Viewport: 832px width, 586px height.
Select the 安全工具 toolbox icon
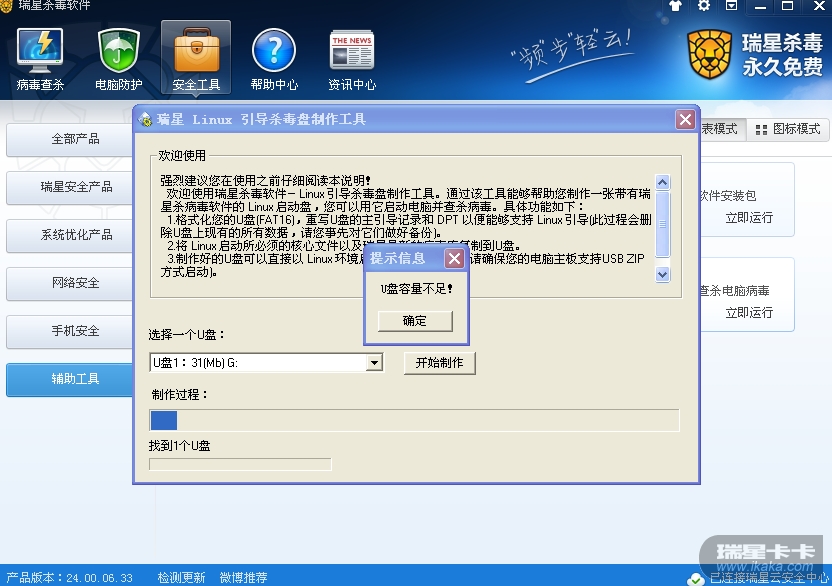(x=196, y=58)
